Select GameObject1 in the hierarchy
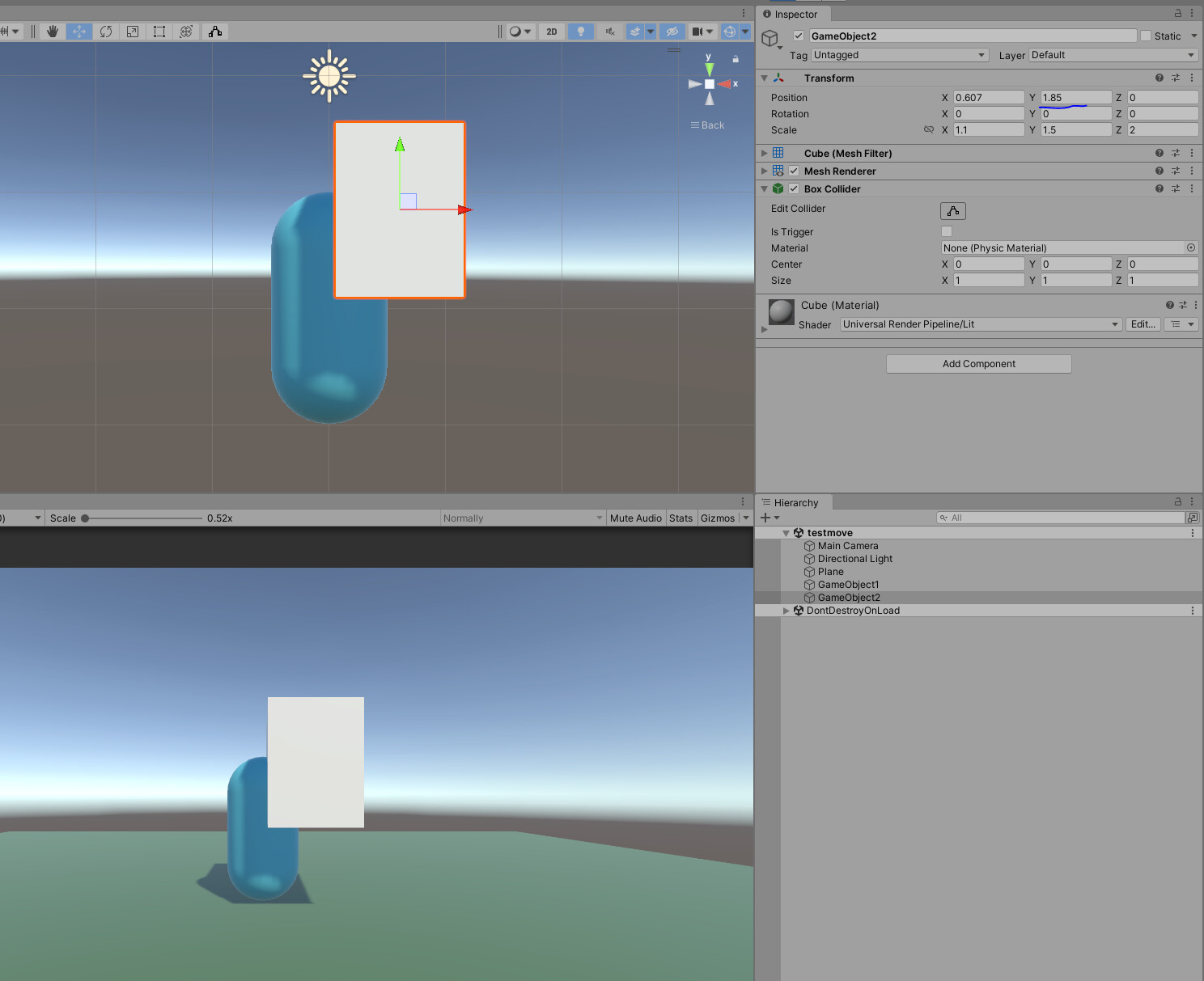Image resolution: width=1204 pixels, height=981 pixels. click(848, 584)
